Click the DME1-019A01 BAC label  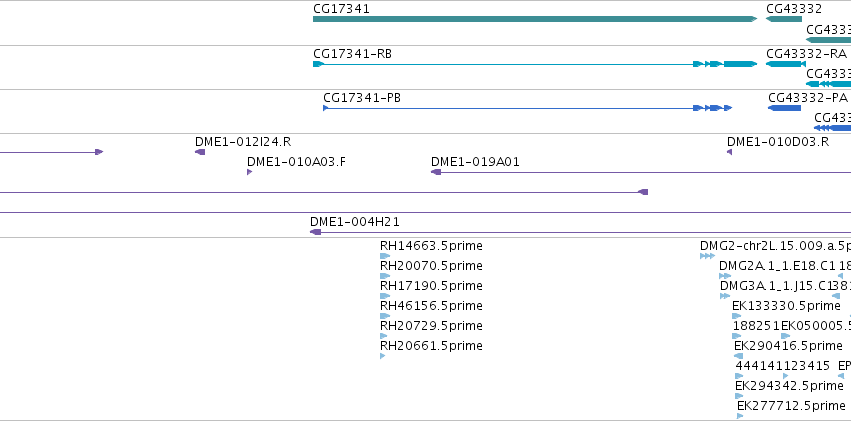tap(475, 162)
